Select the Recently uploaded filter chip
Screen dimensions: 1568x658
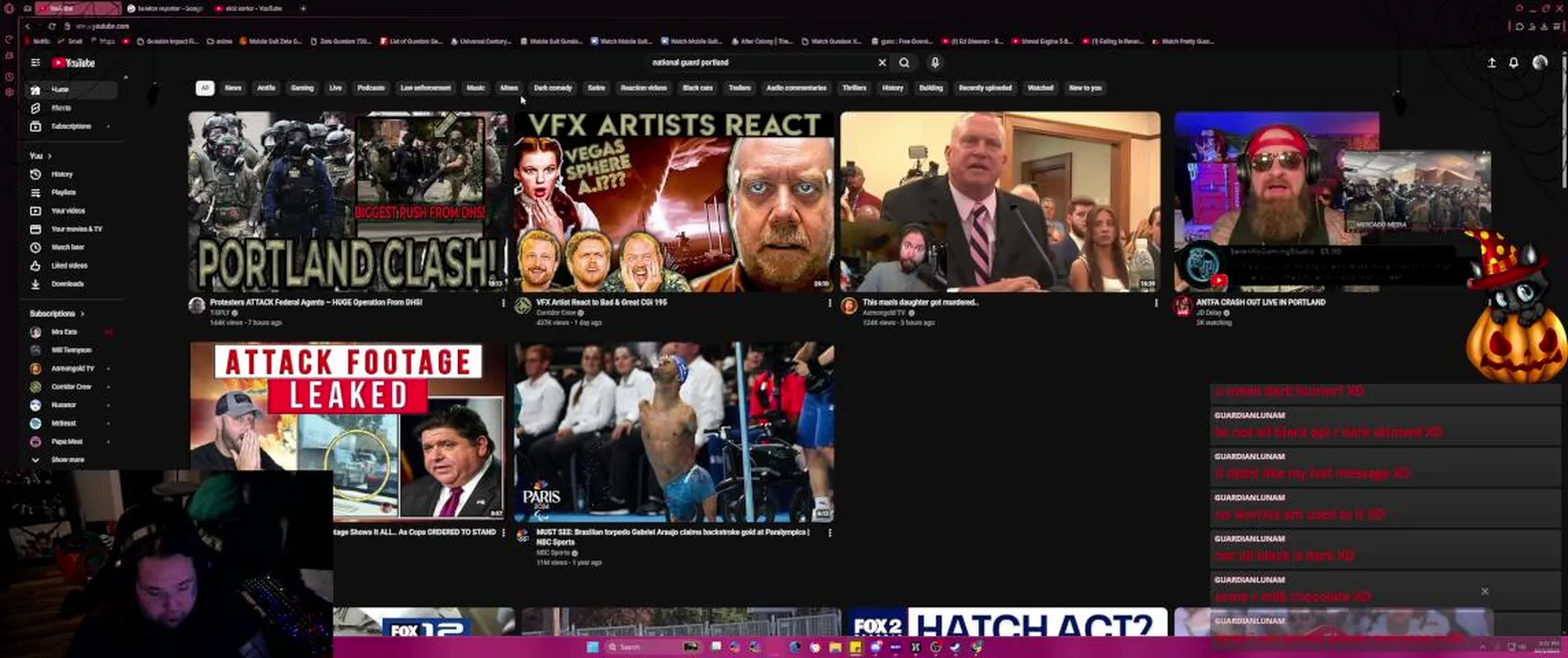tap(985, 88)
